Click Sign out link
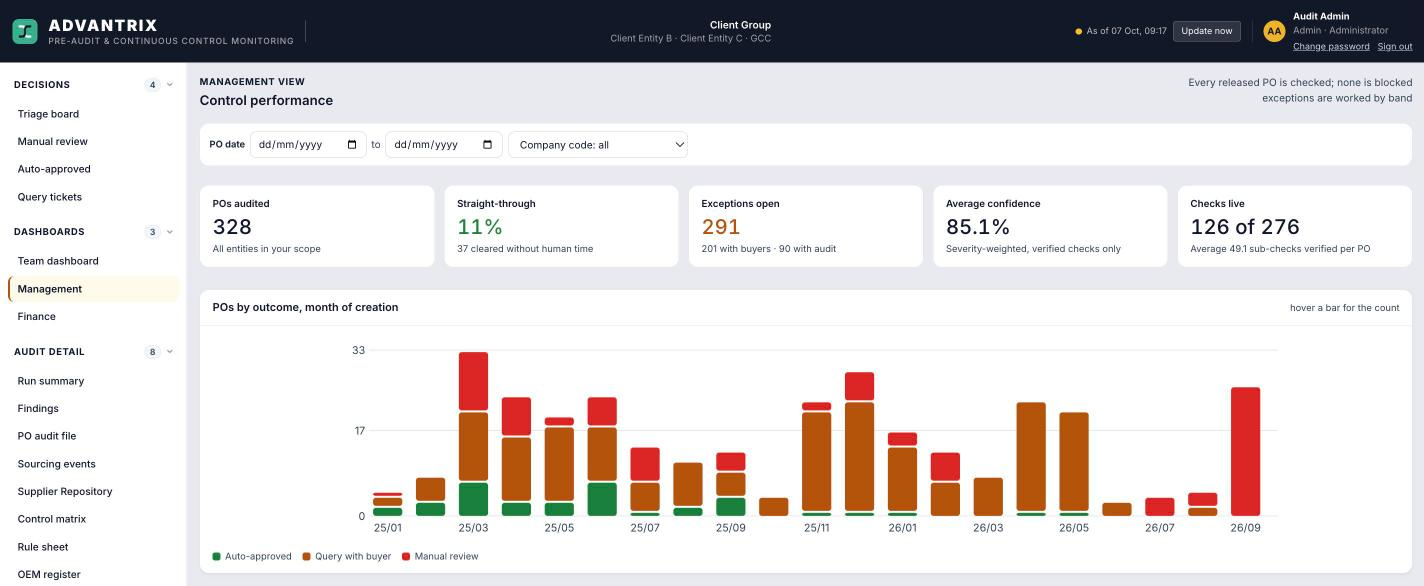The width and height of the screenshot is (1424, 586). (x=1395, y=47)
